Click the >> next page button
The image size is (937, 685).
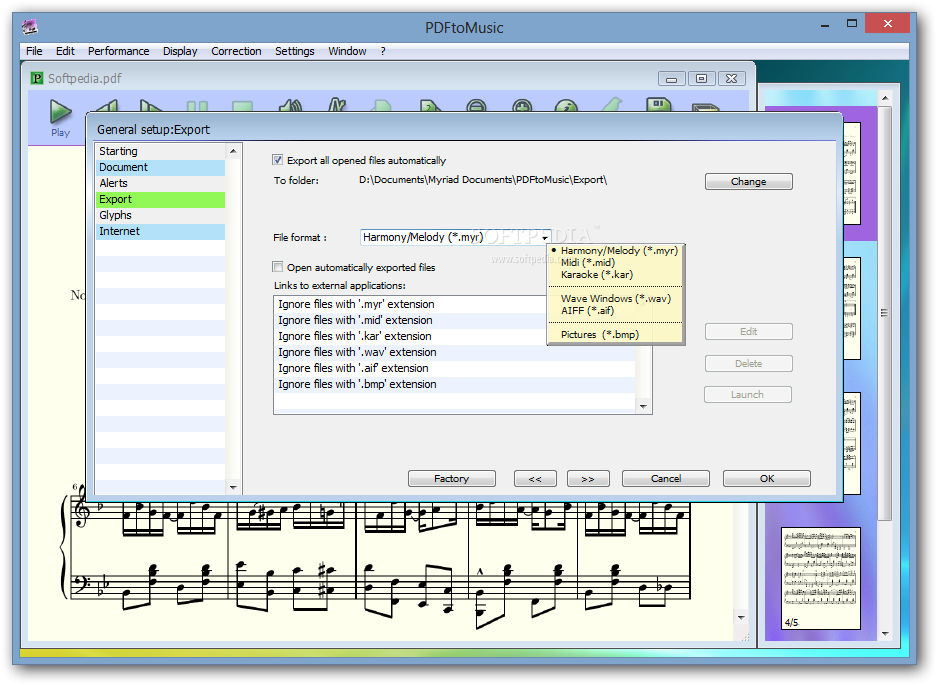(x=588, y=478)
